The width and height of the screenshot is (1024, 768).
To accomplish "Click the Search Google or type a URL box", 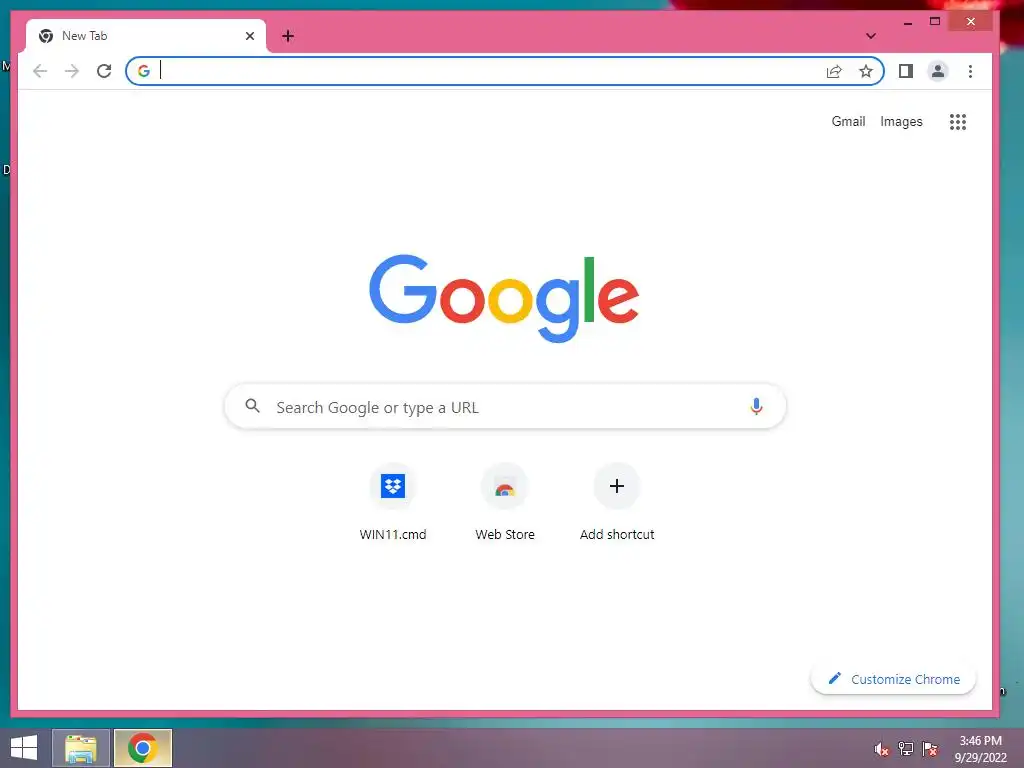I will [505, 407].
